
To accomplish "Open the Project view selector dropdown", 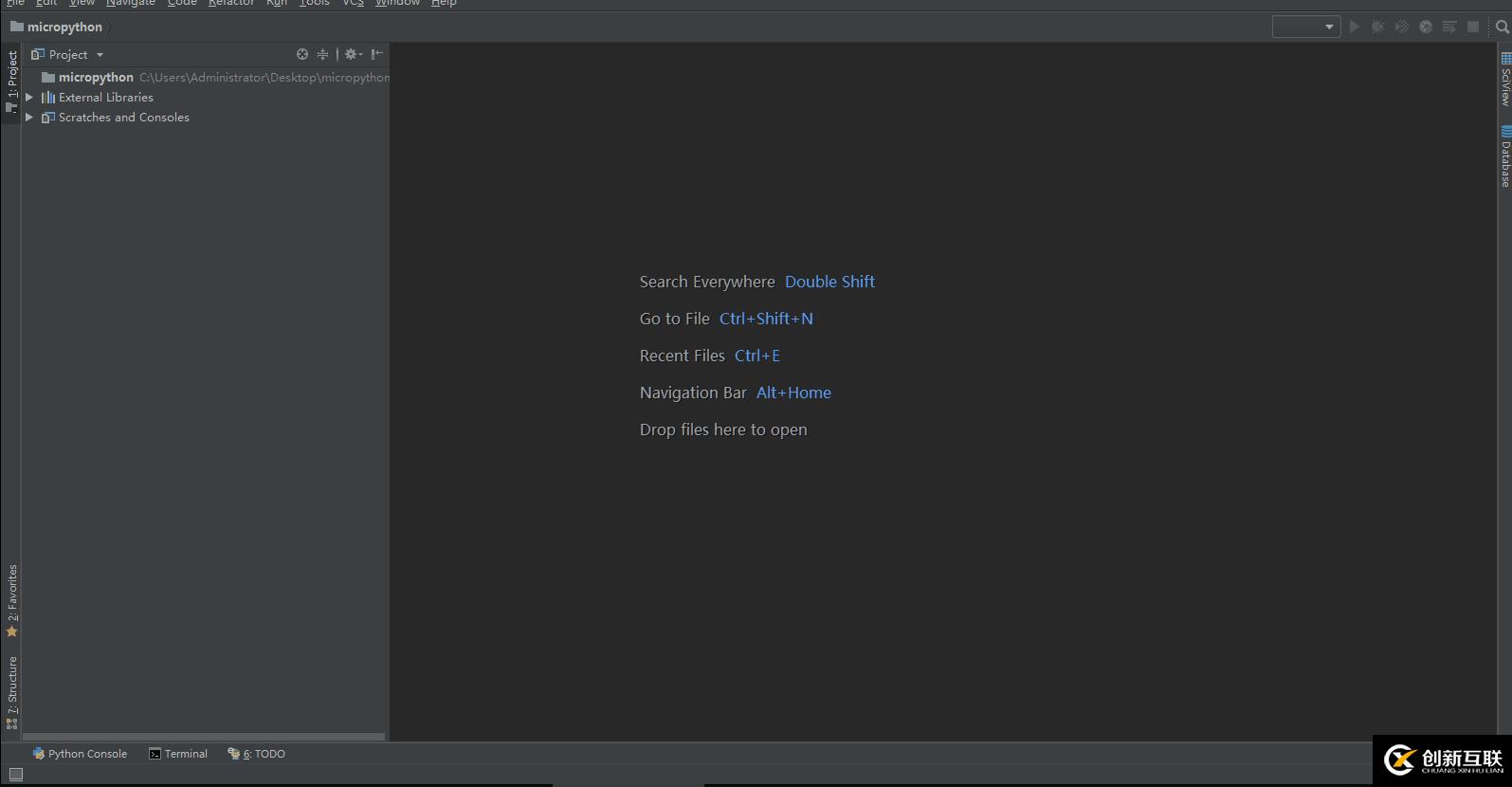I will pos(67,54).
